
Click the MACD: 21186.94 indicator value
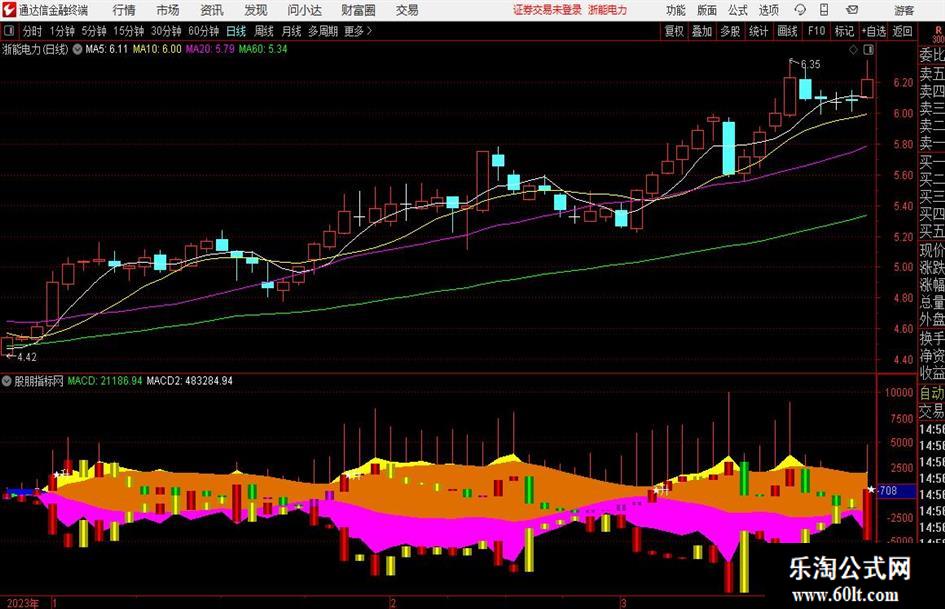(x=105, y=381)
